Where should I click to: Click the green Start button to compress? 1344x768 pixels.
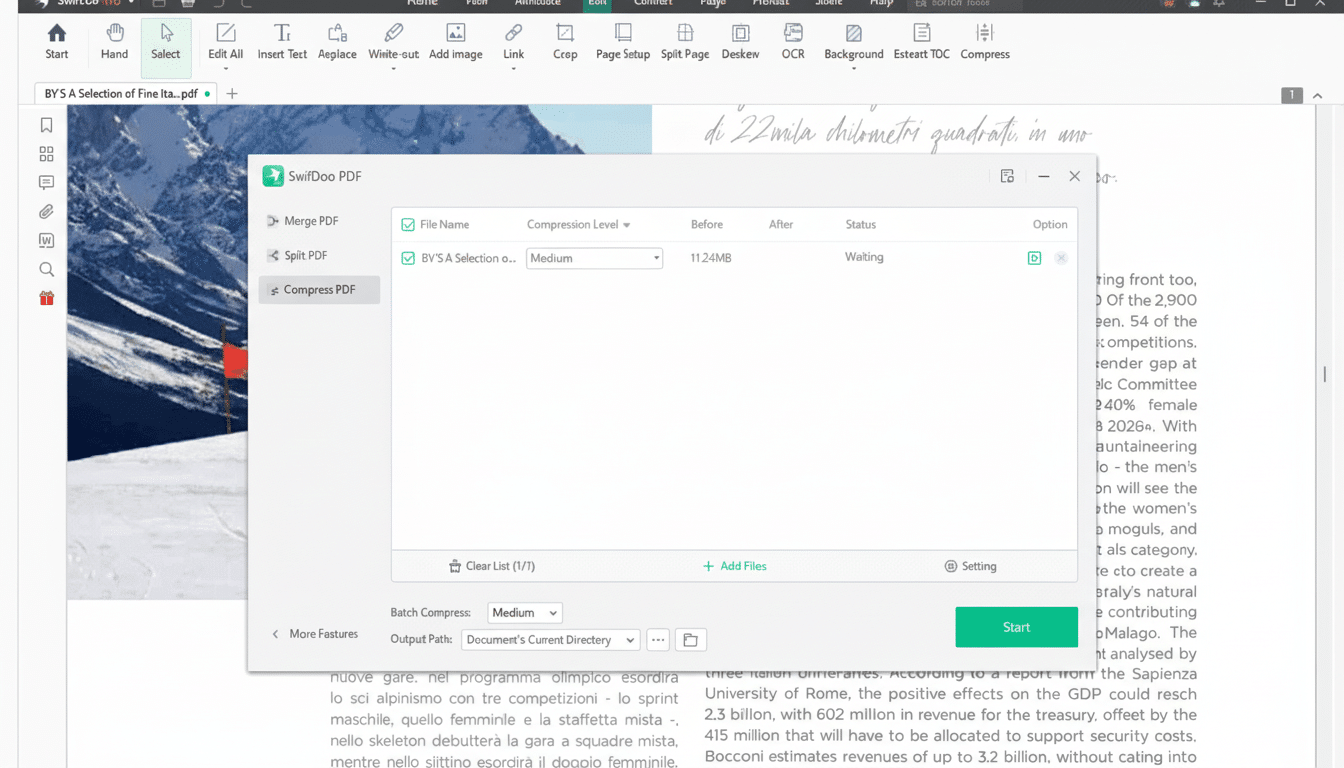click(x=1016, y=626)
